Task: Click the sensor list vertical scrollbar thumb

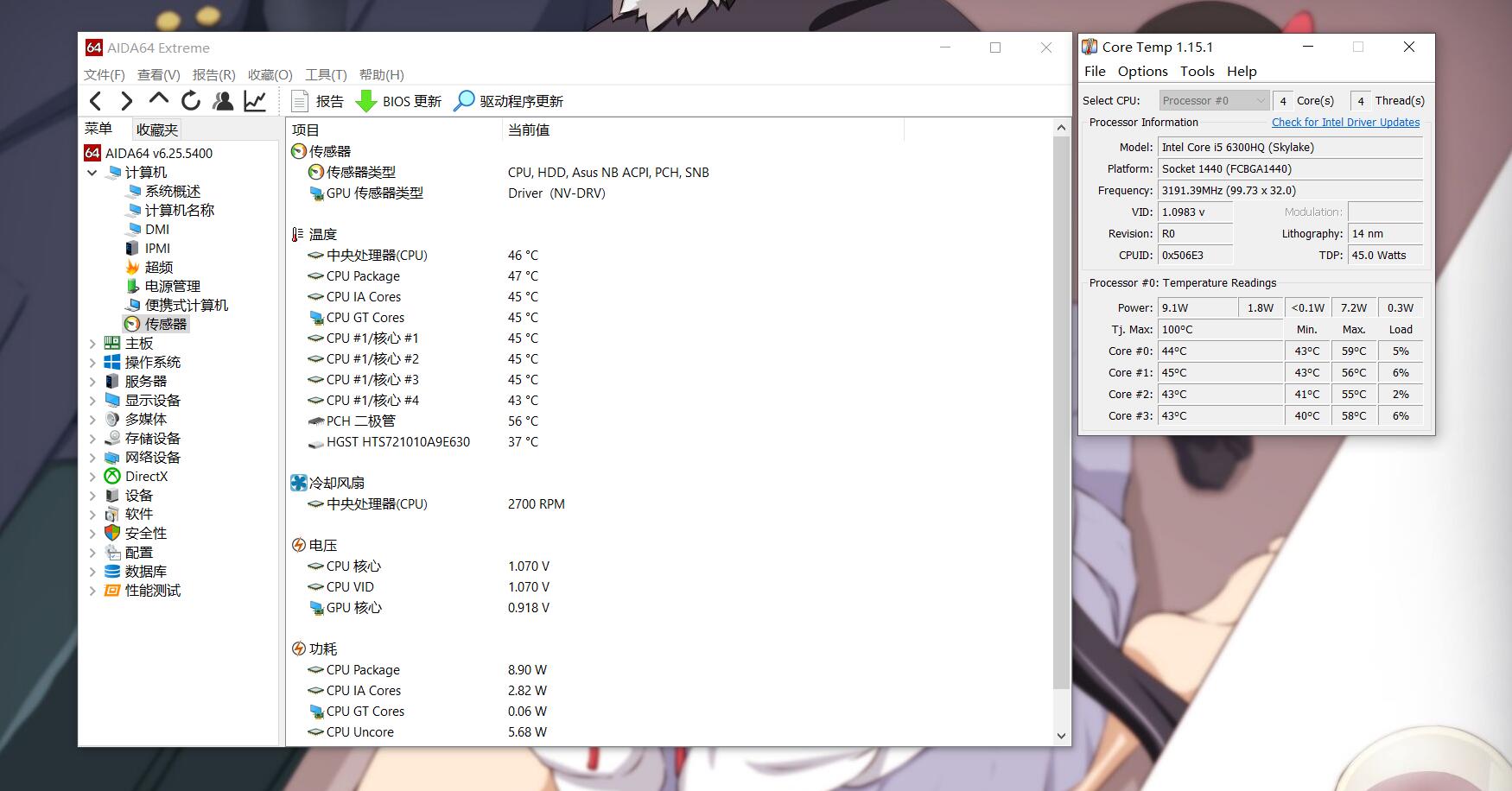Action: [1062, 413]
